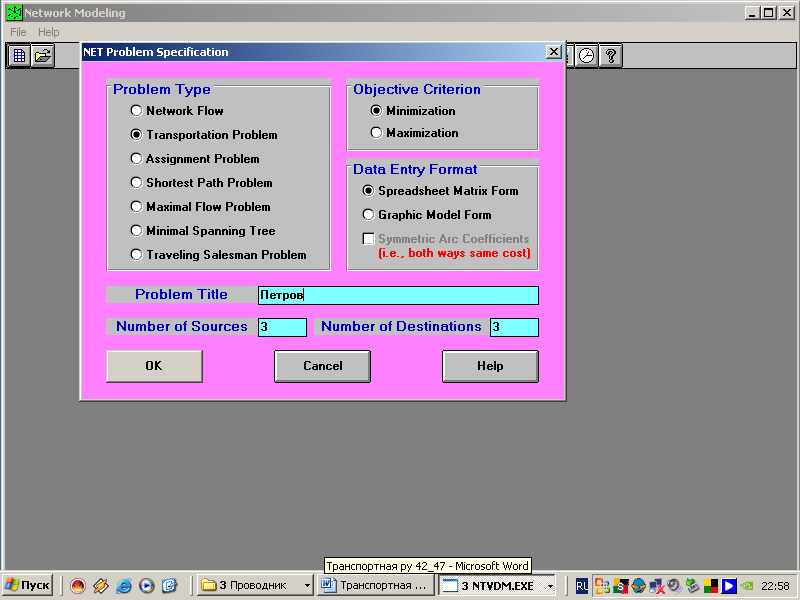Click the Network Modeling app icon in title bar

pyautogui.click(x=14, y=12)
